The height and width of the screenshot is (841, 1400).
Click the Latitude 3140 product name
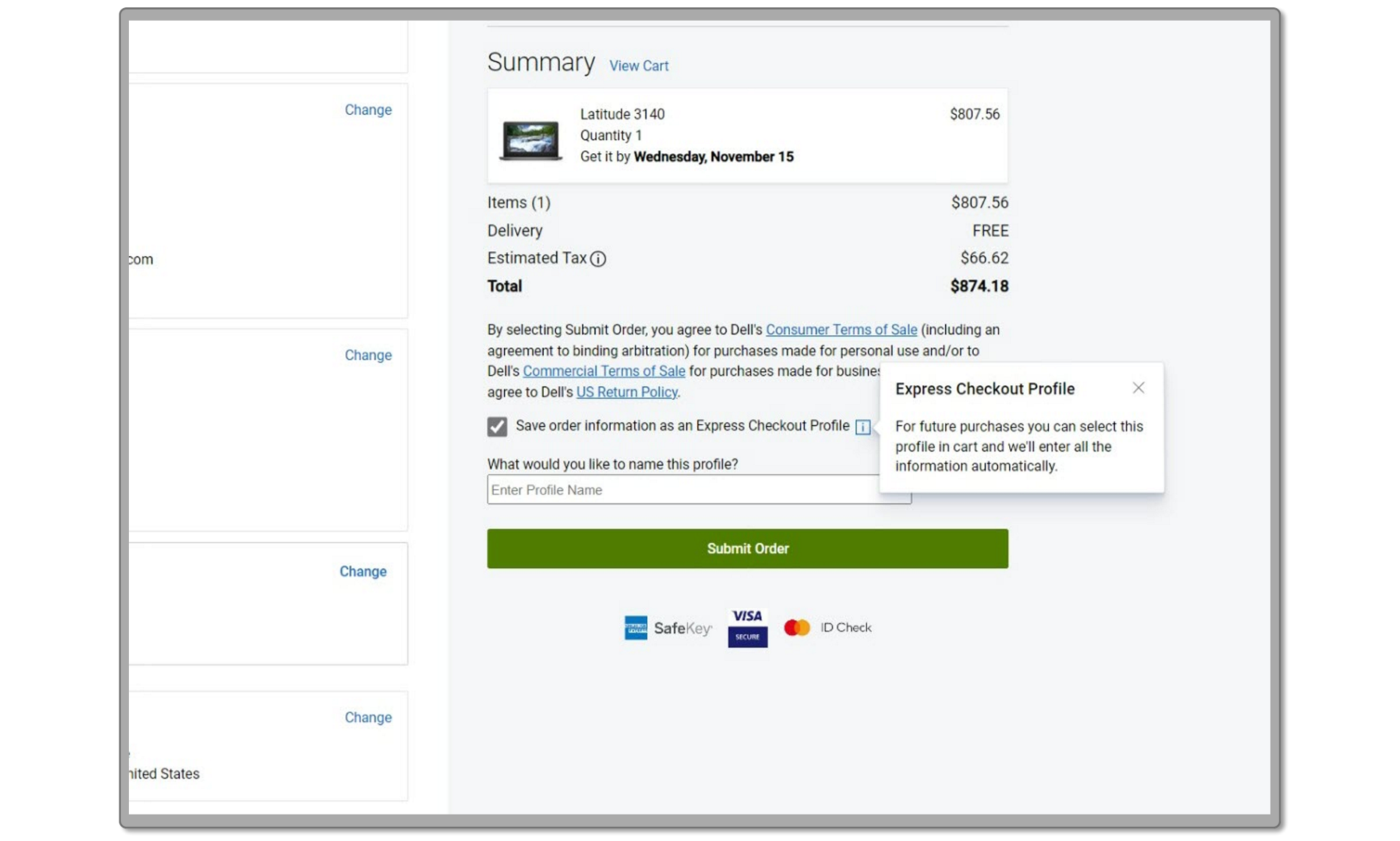click(x=622, y=114)
